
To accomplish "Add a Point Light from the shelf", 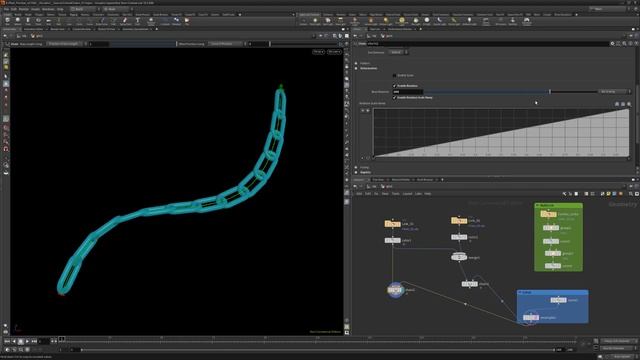I will (x=315, y=21).
